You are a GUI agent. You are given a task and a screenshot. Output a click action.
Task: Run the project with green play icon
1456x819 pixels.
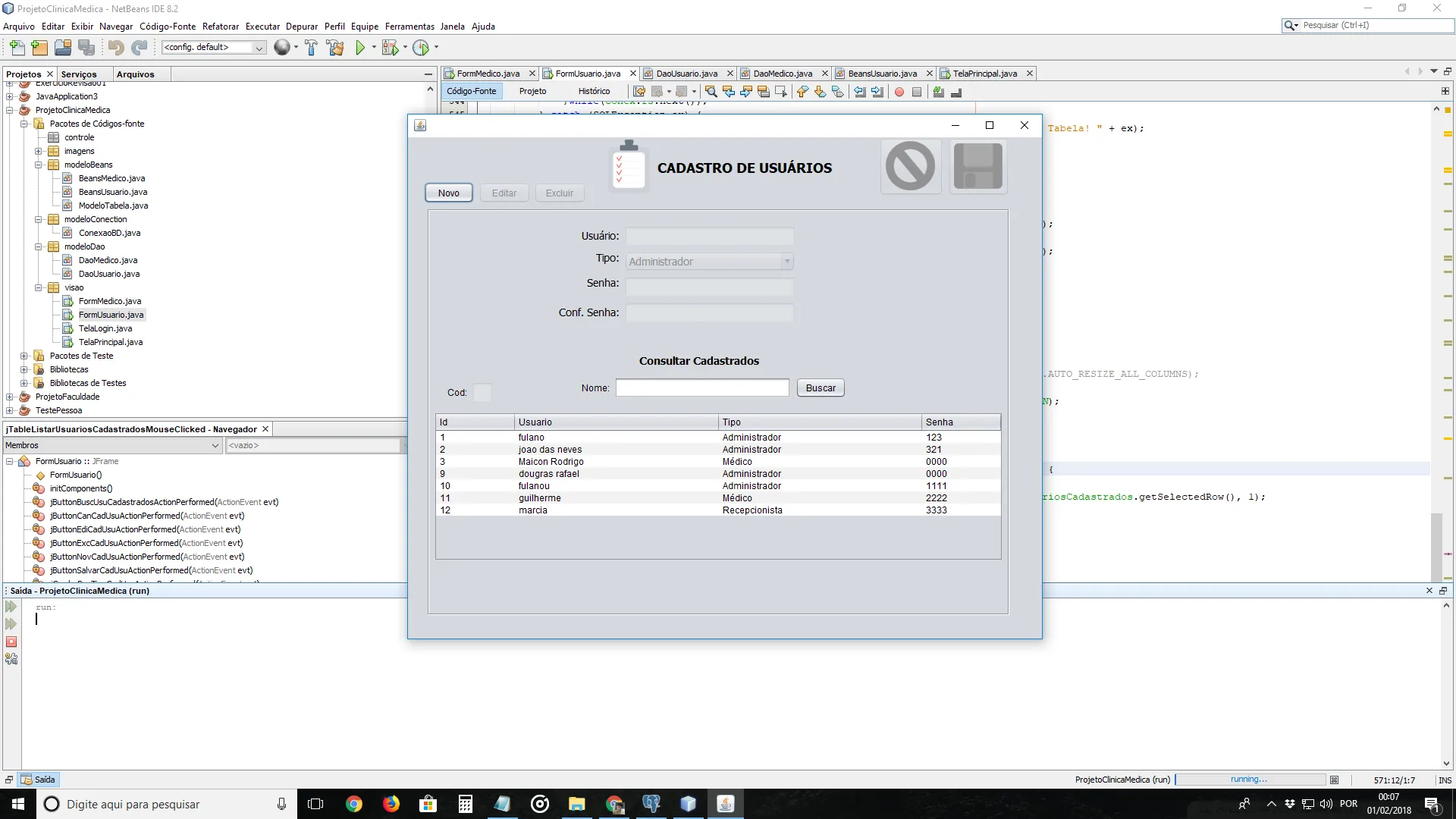pyautogui.click(x=360, y=48)
